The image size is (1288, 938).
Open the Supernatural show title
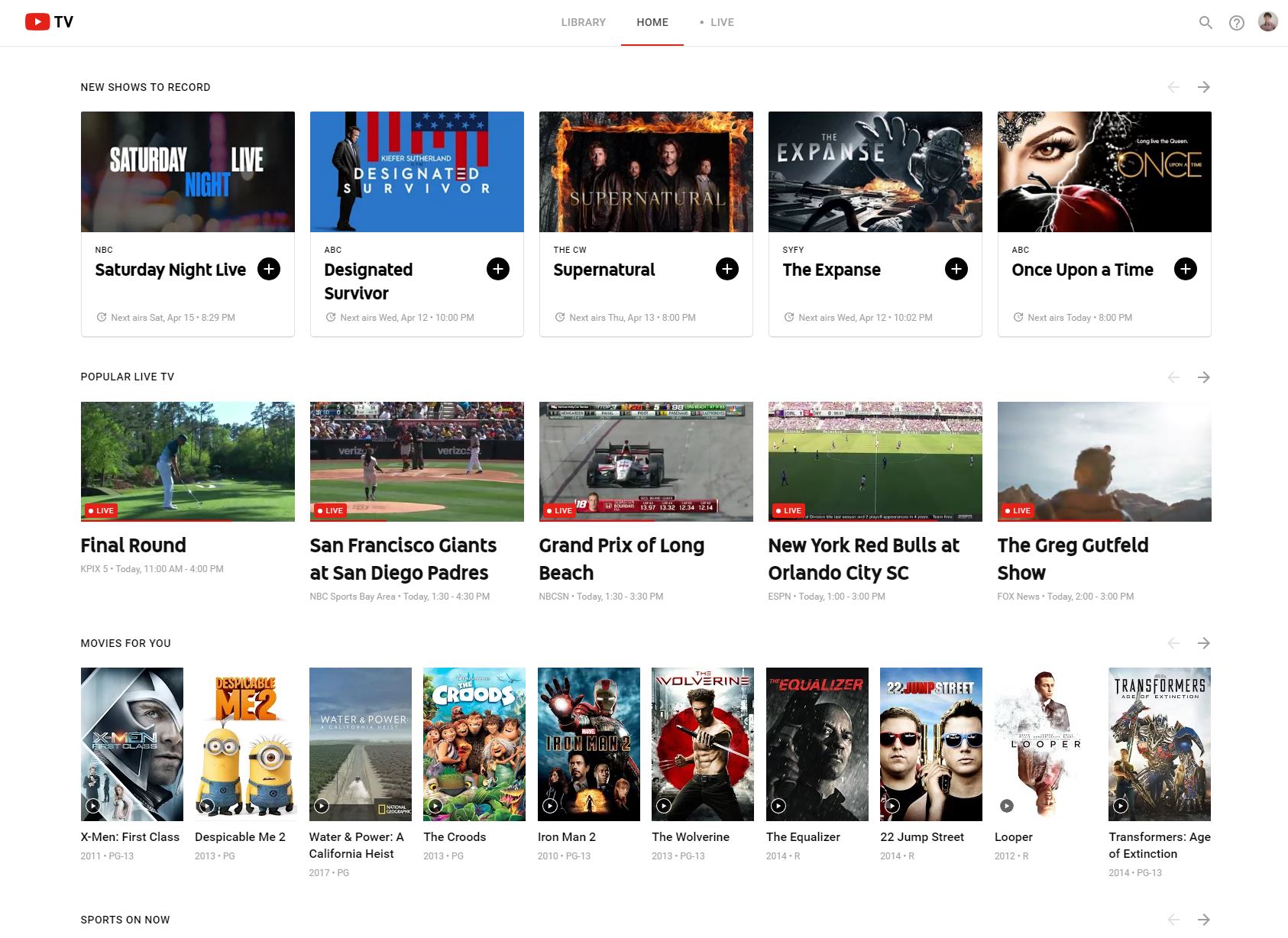604,270
